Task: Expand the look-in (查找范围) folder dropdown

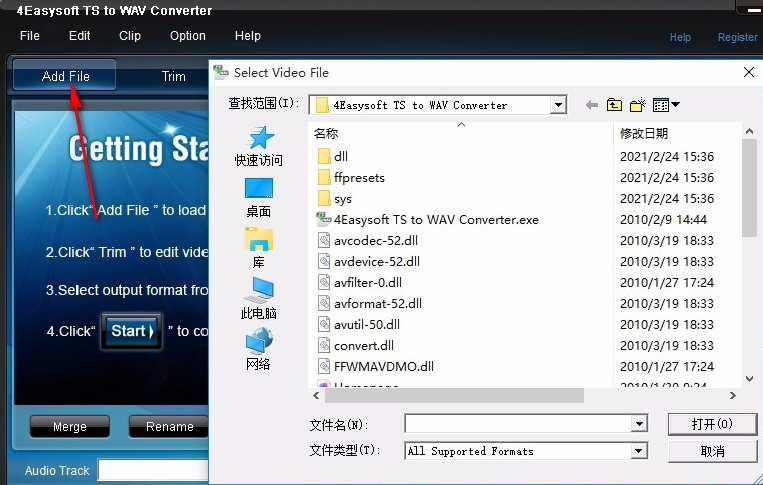Action: (559, 105)
